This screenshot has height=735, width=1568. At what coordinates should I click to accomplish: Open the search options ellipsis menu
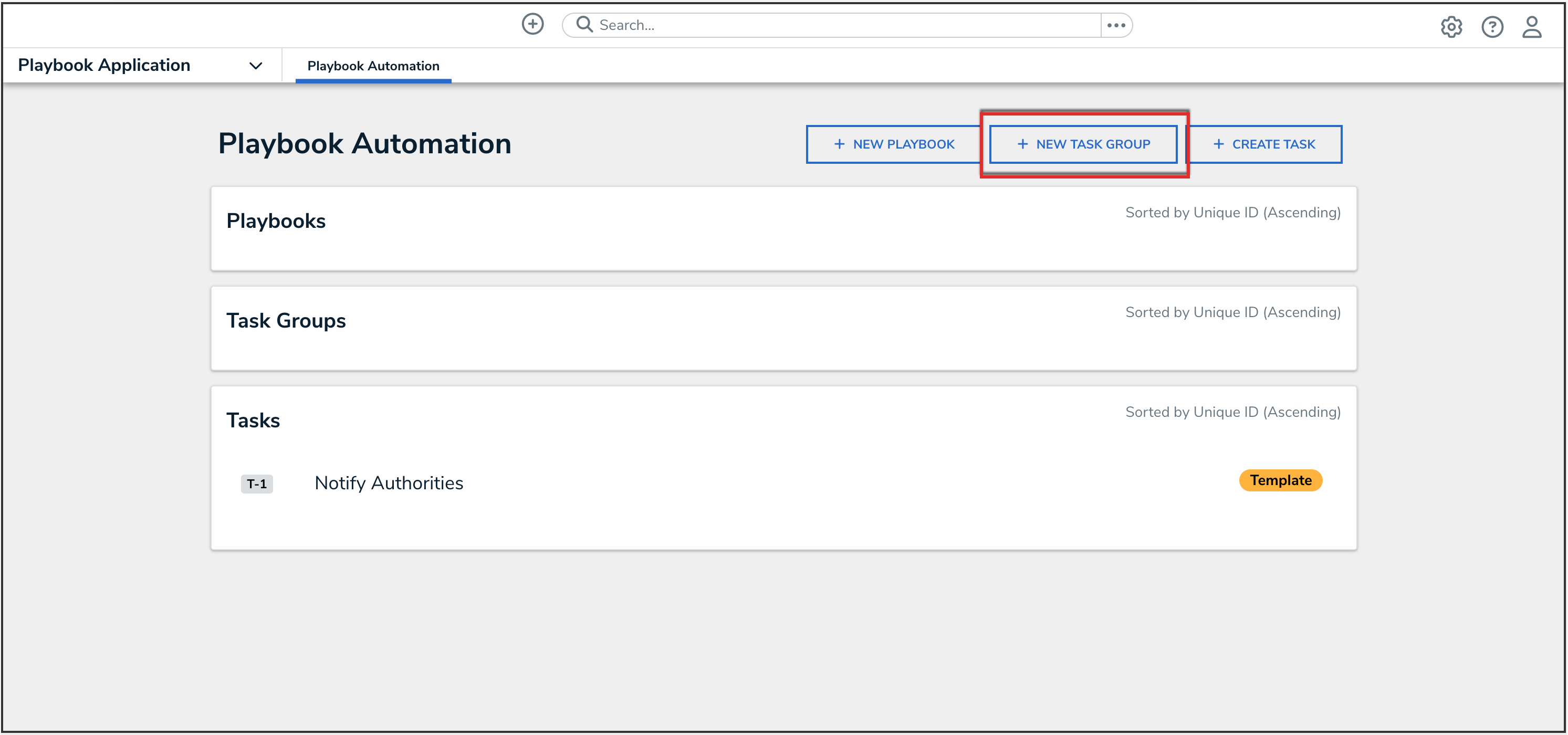[x=1116, y=25]
